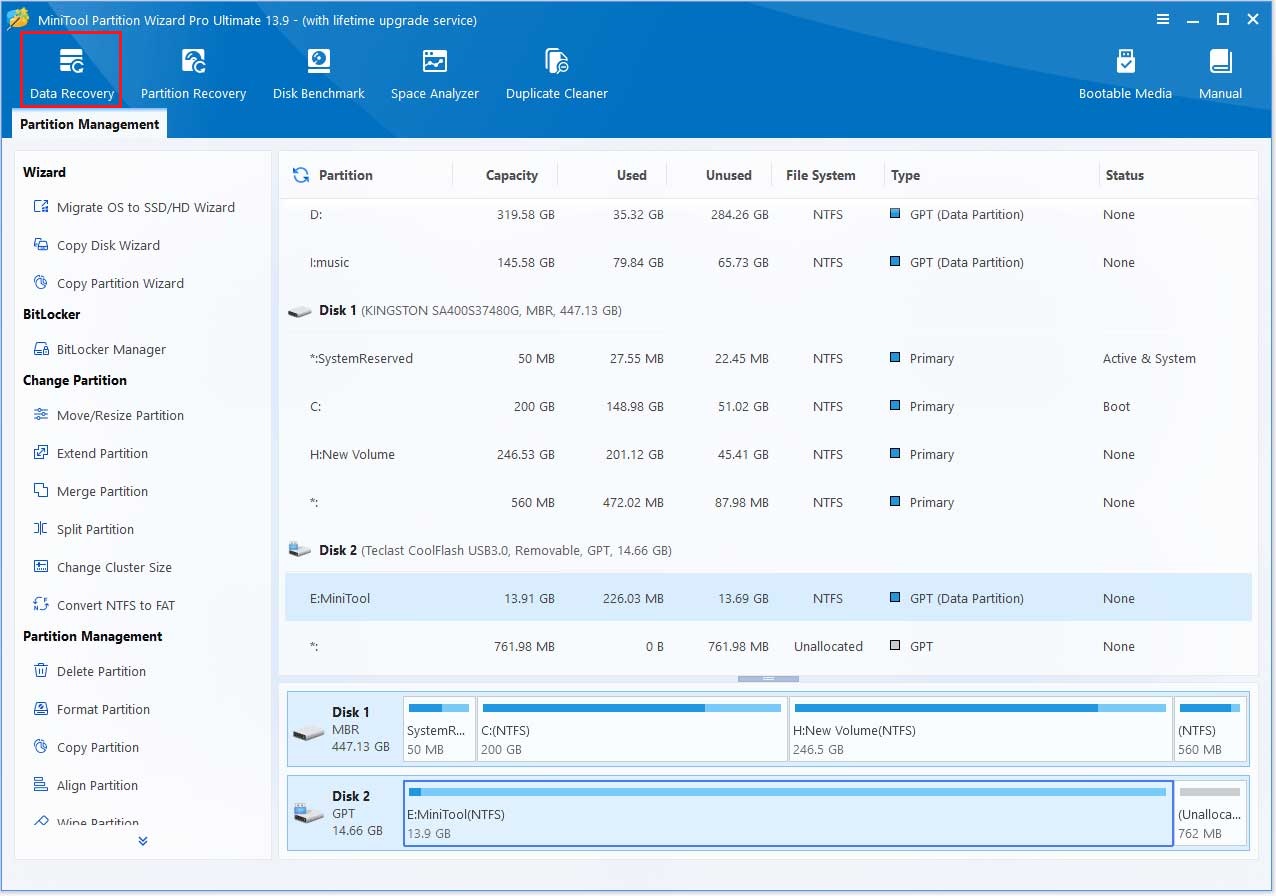
Task: Click the splitter handle between list and disk map
Action: [768, 679]
